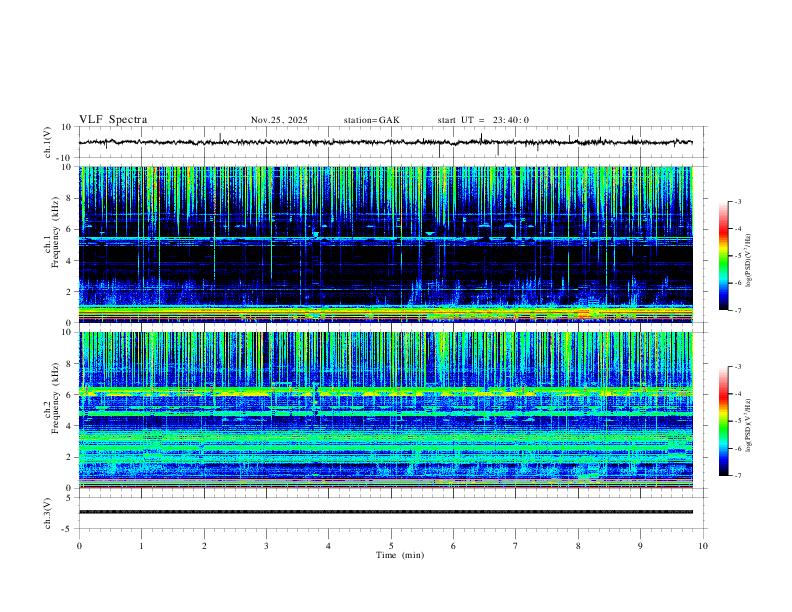
Task: Click the ch.1 voltage waveform trace
Action: [385, 142]
